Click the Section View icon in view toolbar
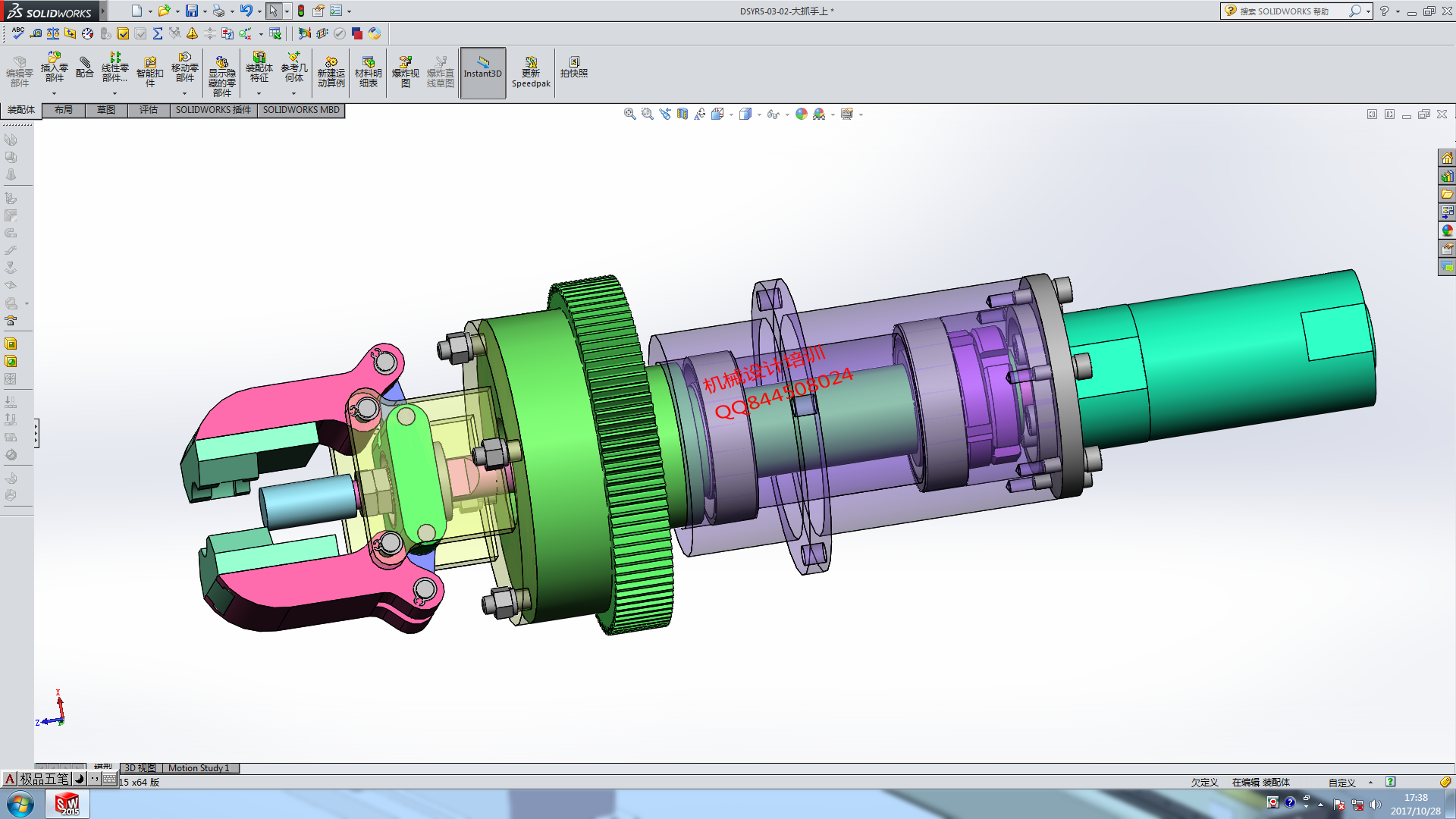Screen dimensions: 1456x819 (682, 114)
